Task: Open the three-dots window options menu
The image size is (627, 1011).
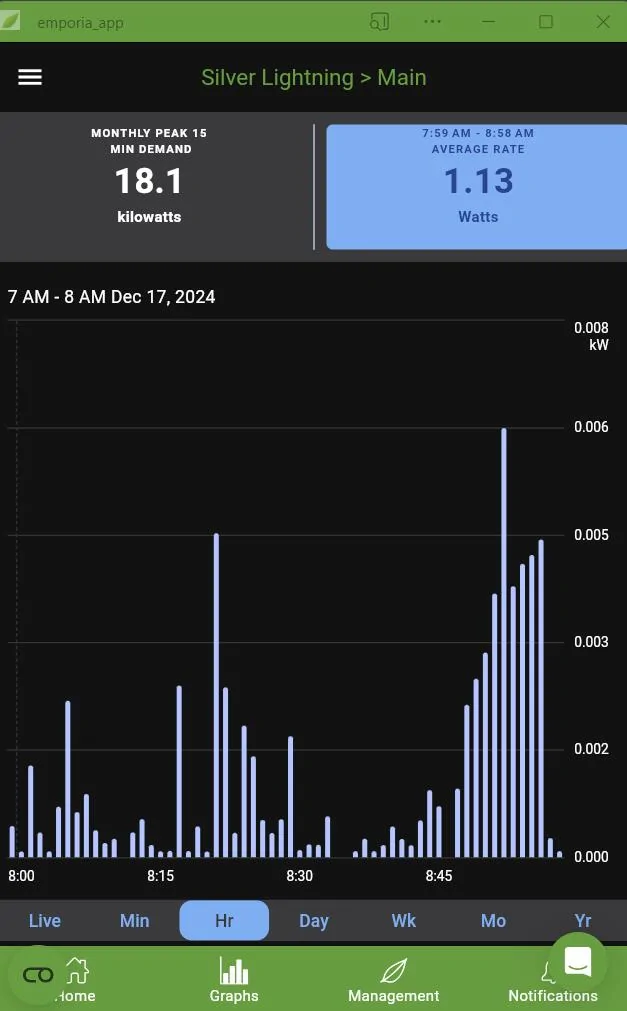Action: point(433,21)
